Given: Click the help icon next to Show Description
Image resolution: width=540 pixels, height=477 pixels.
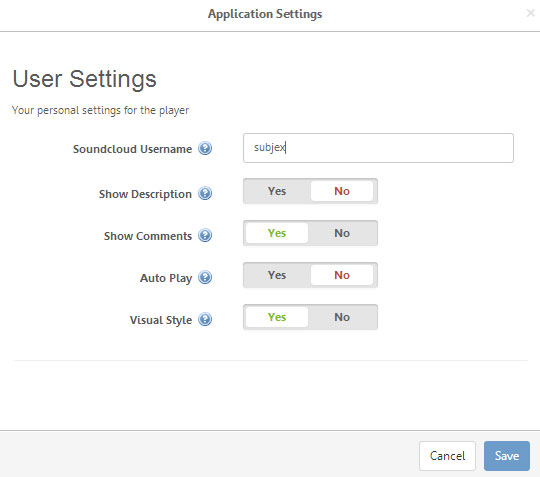Looking at the screenshot, I should tap(205, 193).
